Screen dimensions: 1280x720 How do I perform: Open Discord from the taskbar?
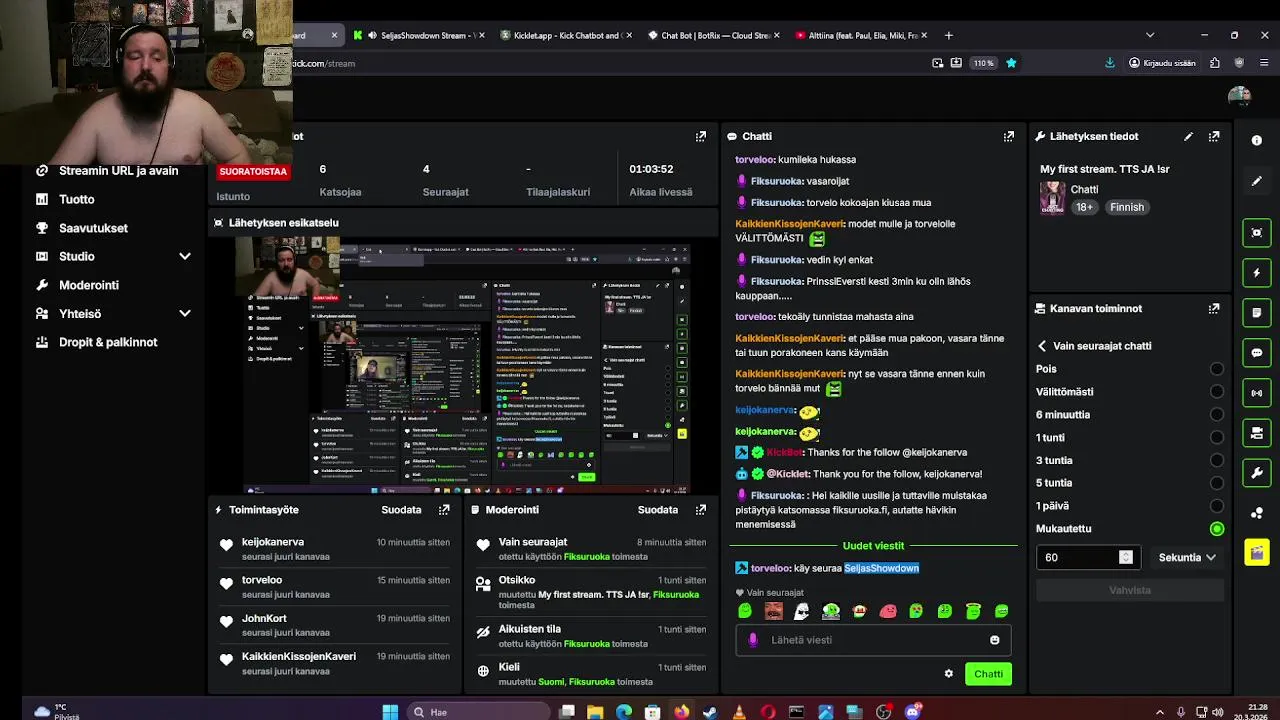(x=912, y=712)
